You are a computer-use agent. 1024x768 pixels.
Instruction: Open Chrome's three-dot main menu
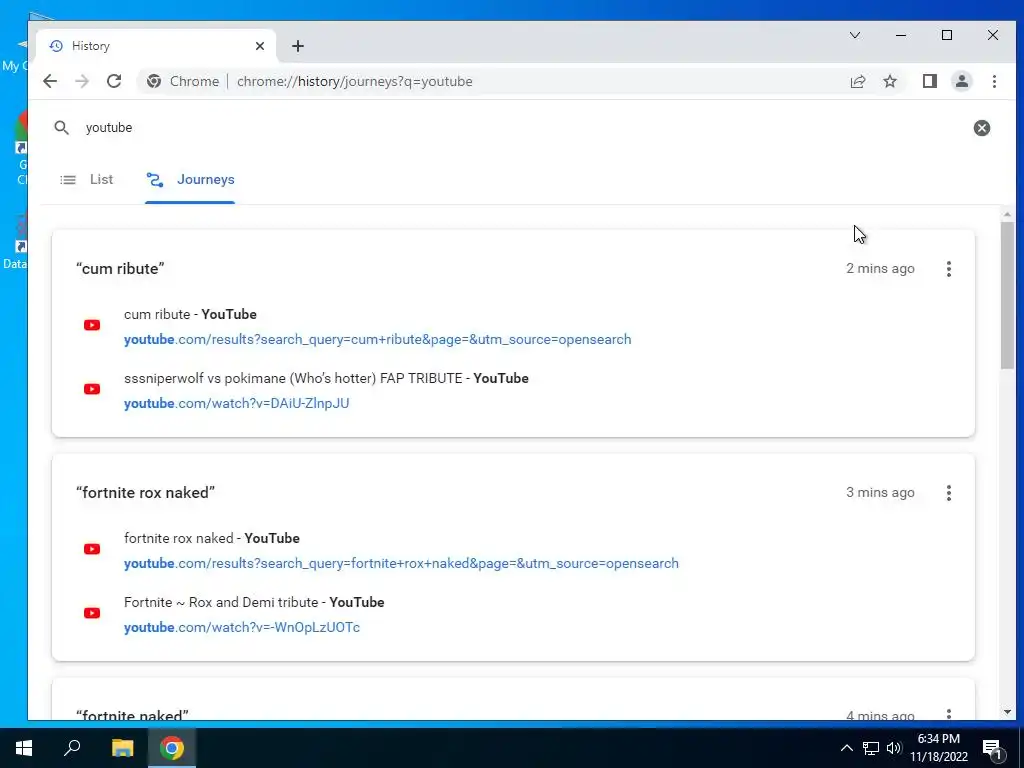click(x=994, y=81)
